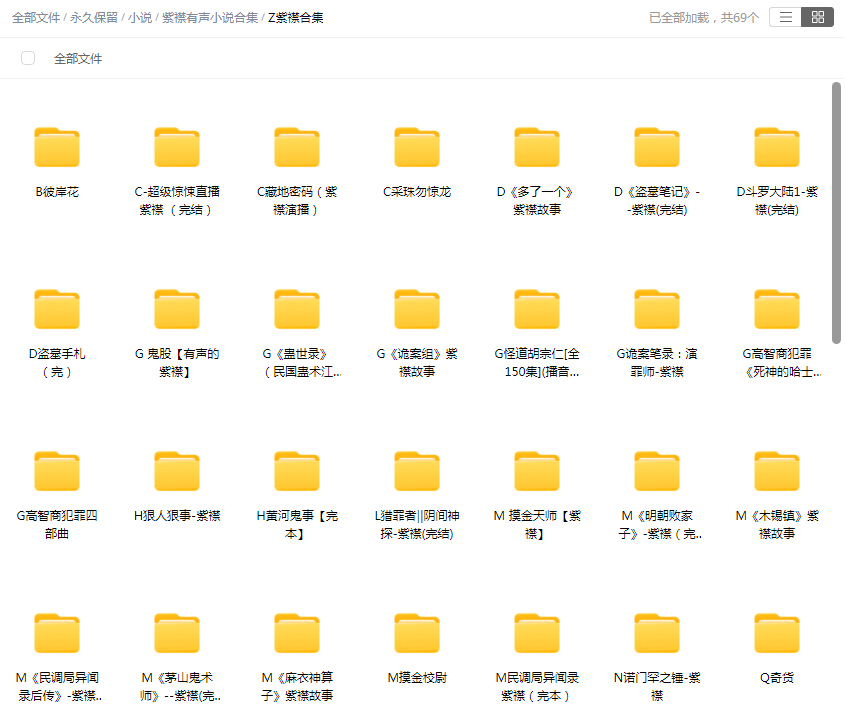The width and height of the screenshot is (846, 721).
Task: Open the D斗罗大陆1 folder
Action: (x=777, y=148)
